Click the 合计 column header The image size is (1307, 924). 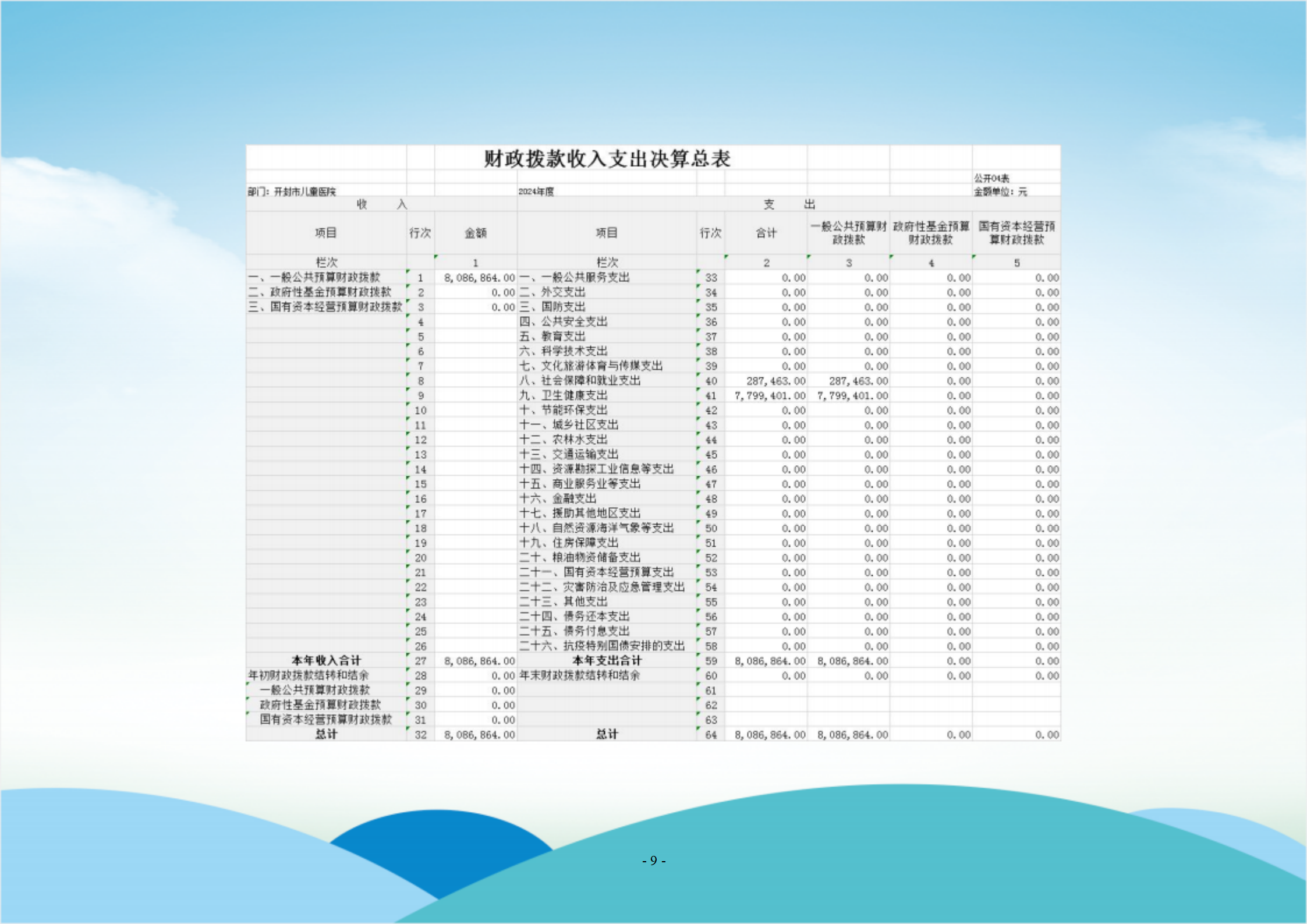coord(766,233)
